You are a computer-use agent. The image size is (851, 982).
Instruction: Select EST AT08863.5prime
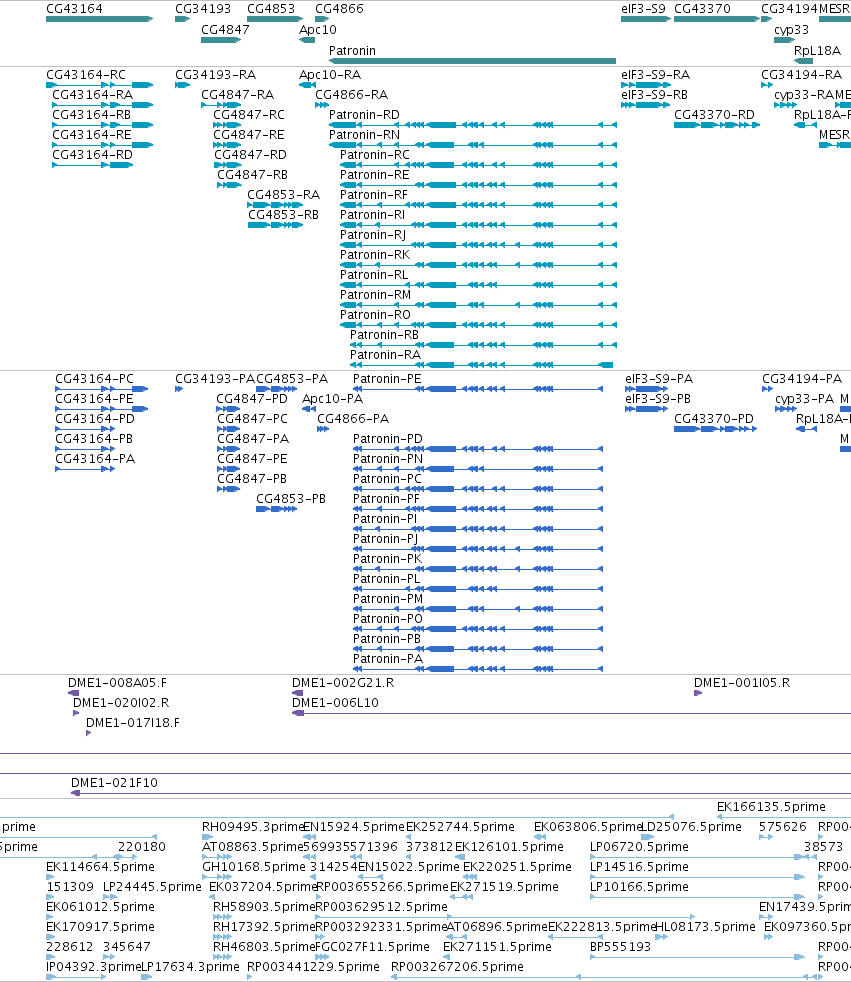click(217, 857)
